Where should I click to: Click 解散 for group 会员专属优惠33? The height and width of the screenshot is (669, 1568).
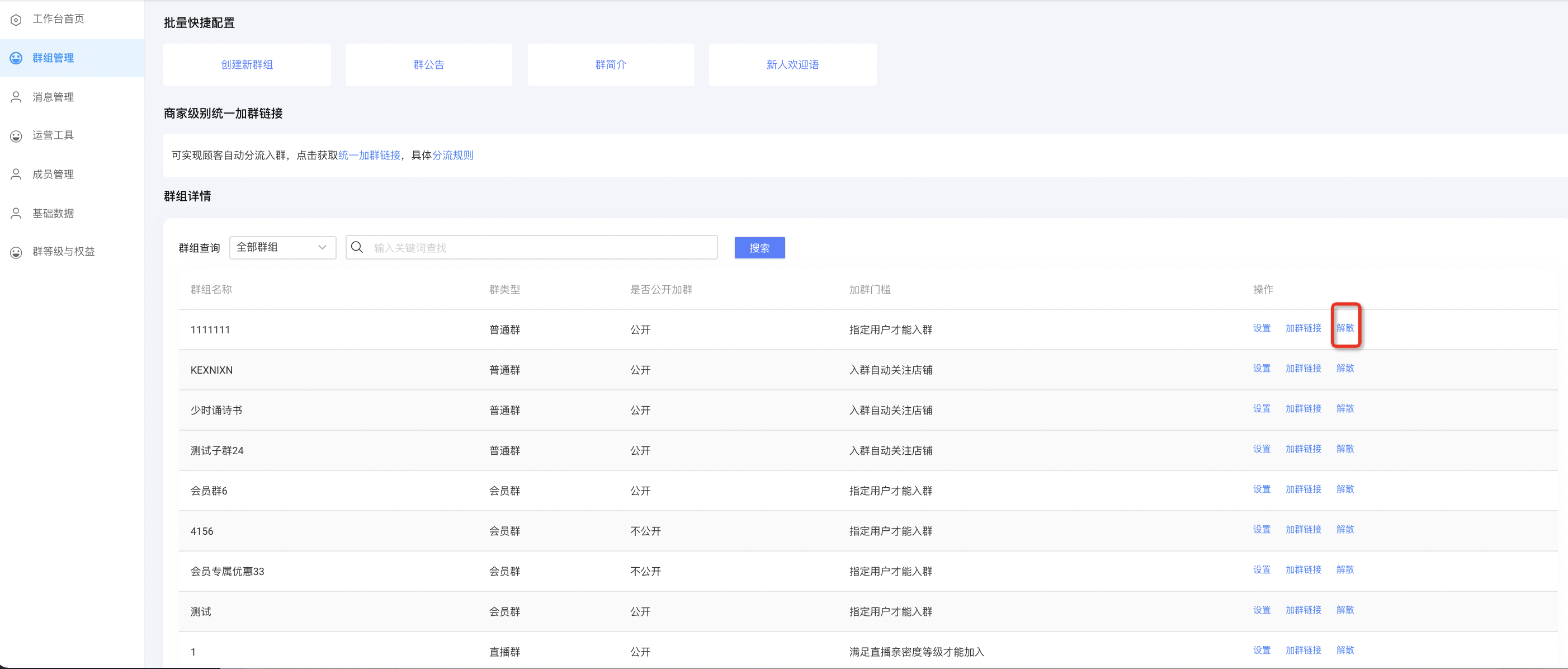click(1345, 570)
